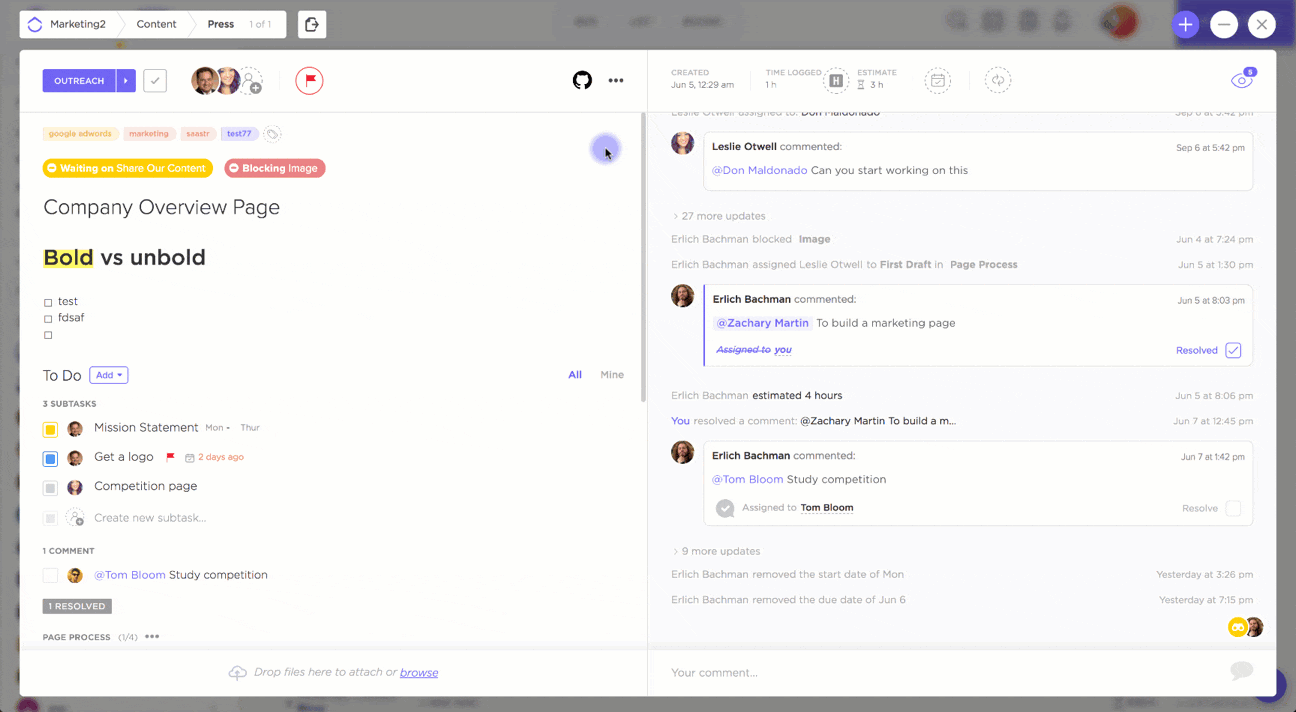
Task: Click the comment send bubble icon
Action: [1241, 671]
